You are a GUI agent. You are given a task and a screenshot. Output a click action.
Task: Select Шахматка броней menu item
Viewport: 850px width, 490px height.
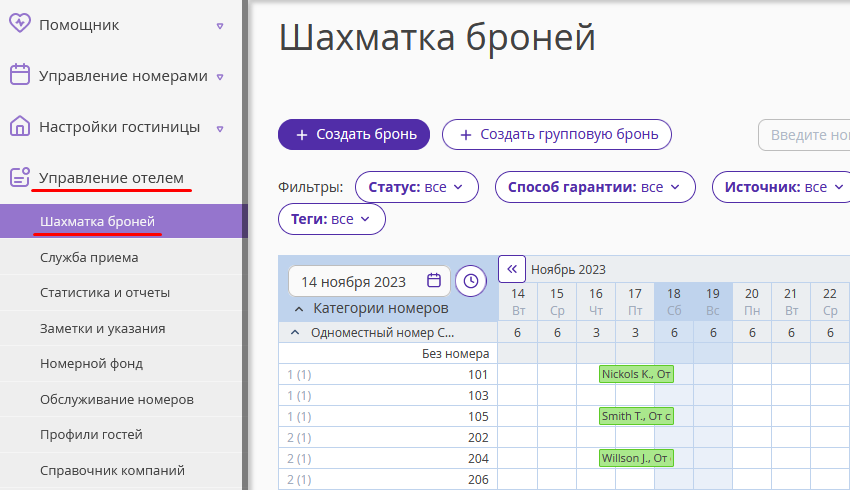point(124,221)
